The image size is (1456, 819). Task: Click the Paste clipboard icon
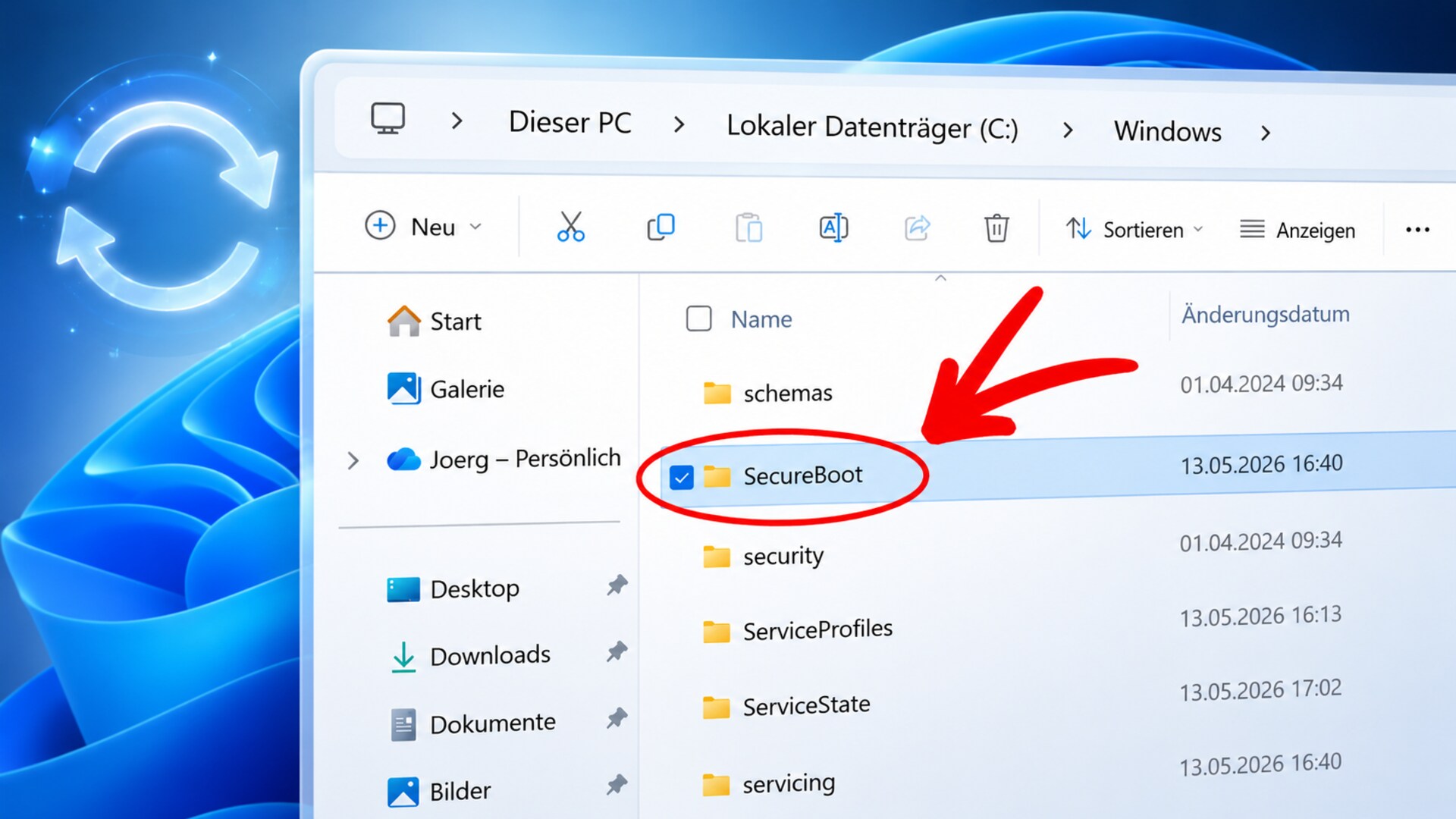coord(748,227)
